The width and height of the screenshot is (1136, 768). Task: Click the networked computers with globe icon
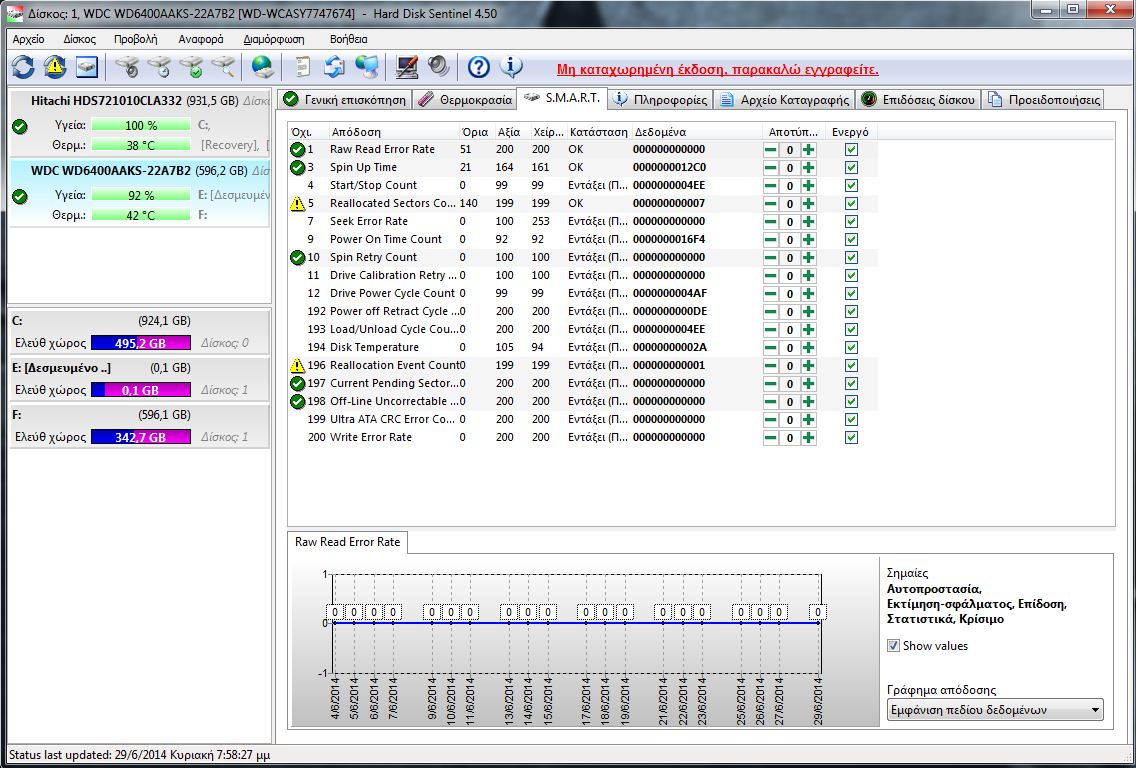(367, 67)
